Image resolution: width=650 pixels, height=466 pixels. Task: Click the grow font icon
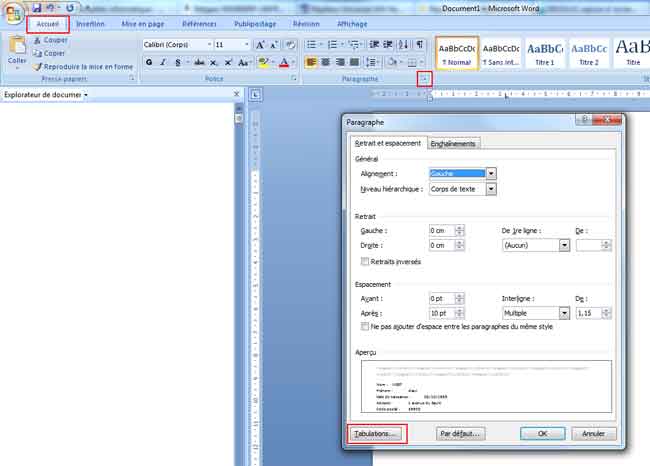260,45
